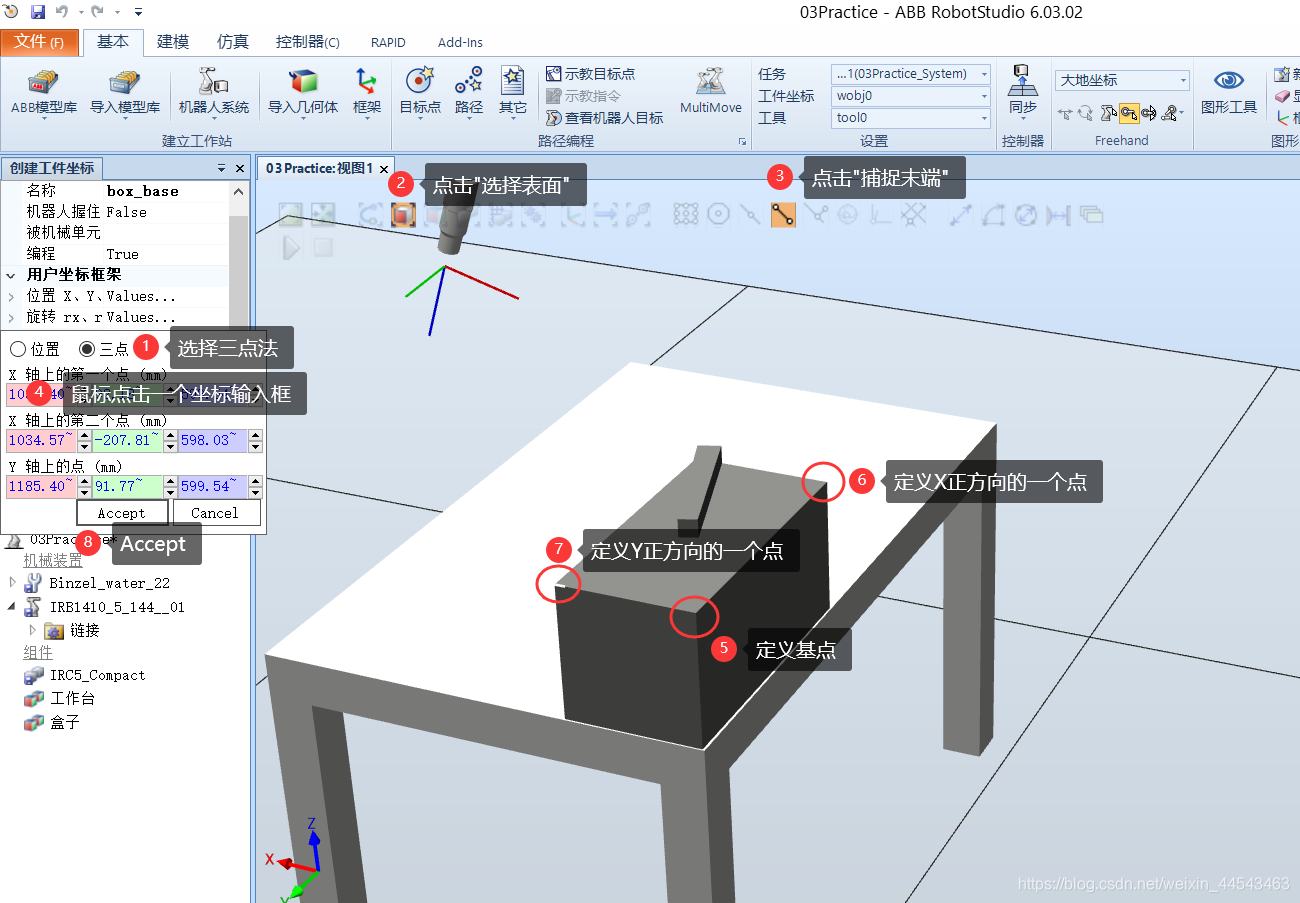The height and width of the screenshot is (903, 1300).
Task: Select the 位置 radio button
Action: [18, 349]
